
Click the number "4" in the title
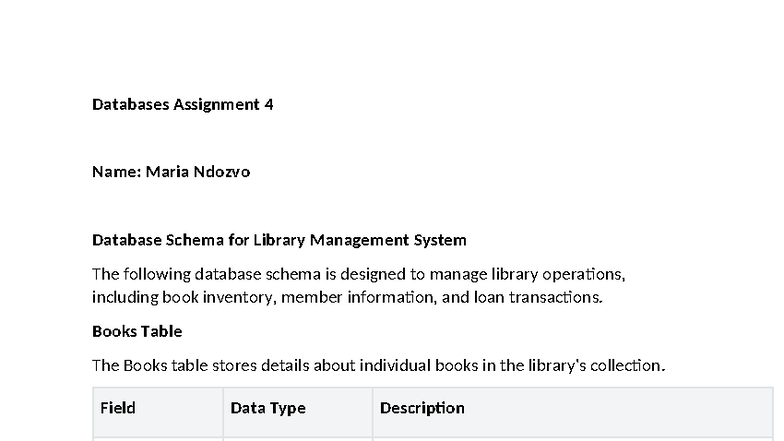click(269, 104)
